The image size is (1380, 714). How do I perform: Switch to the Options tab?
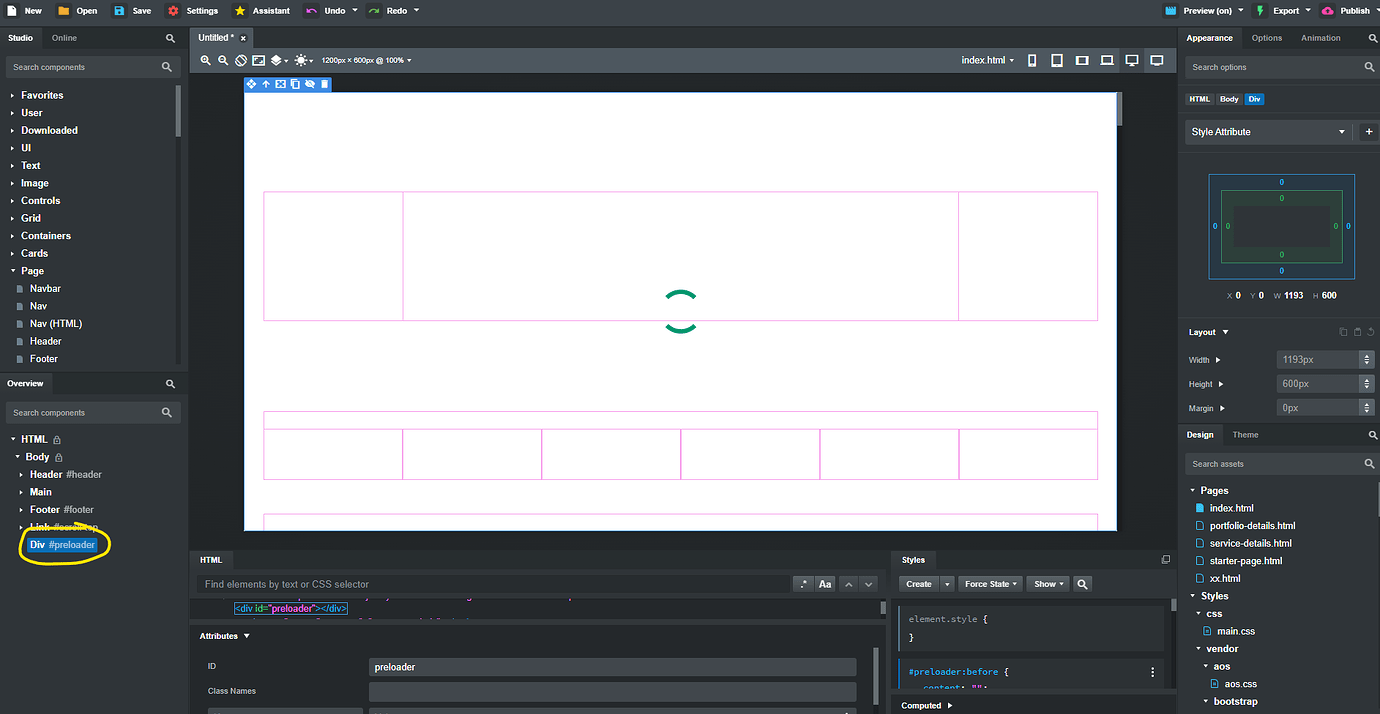(1267, 38)
